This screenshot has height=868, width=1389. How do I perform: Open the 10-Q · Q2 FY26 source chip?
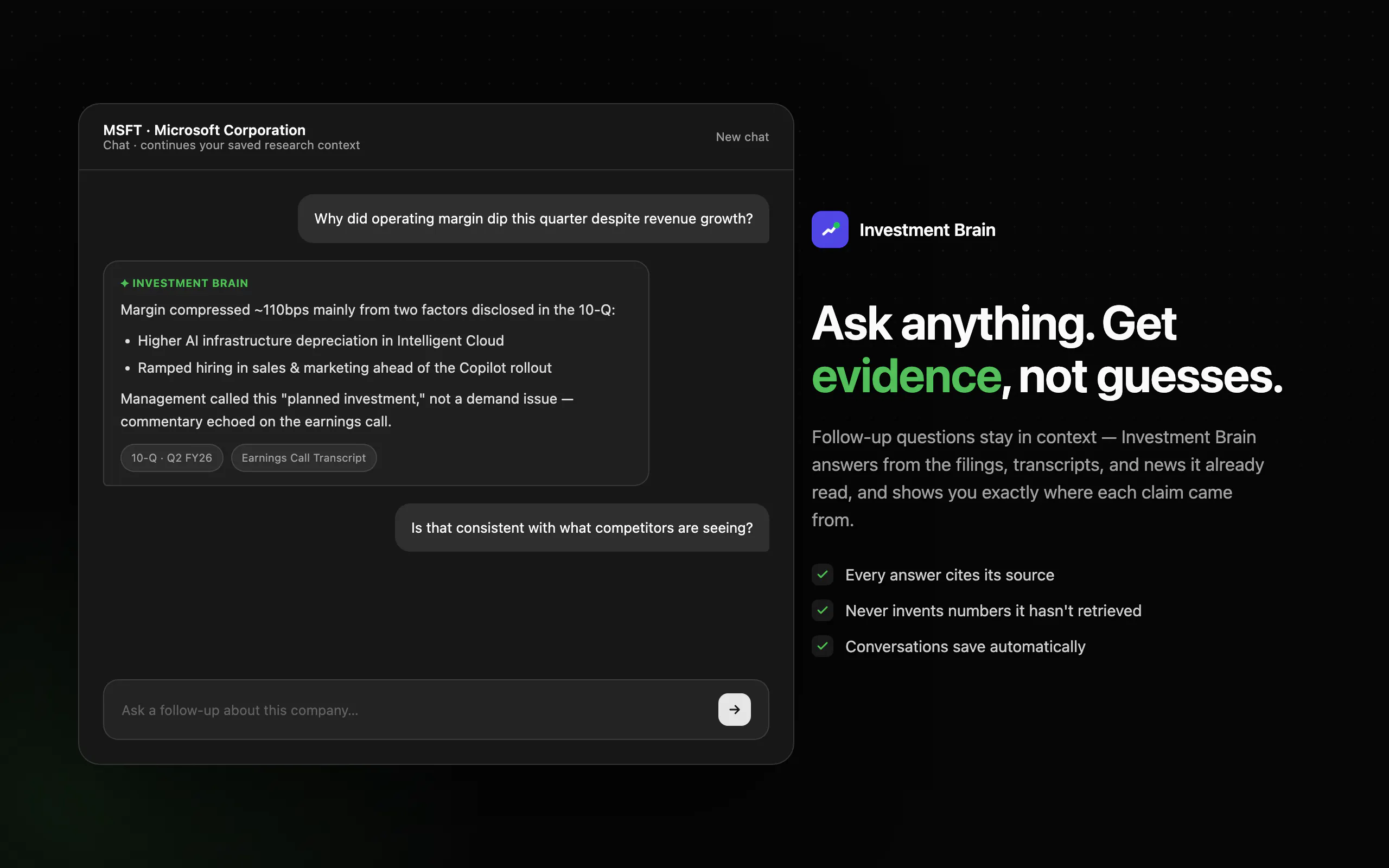171,458
